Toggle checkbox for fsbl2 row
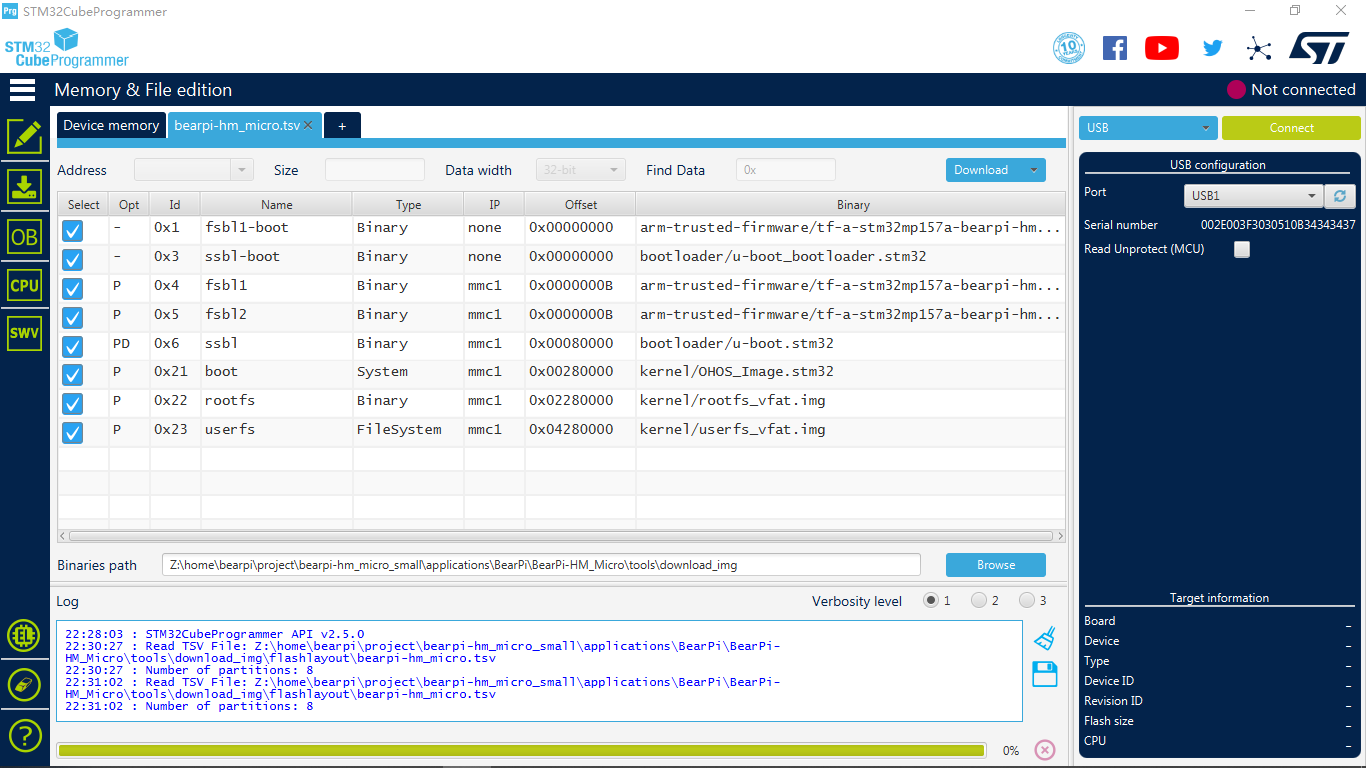Image resolution: width=1366 pixels, height=768 pixels. (73, 317)
